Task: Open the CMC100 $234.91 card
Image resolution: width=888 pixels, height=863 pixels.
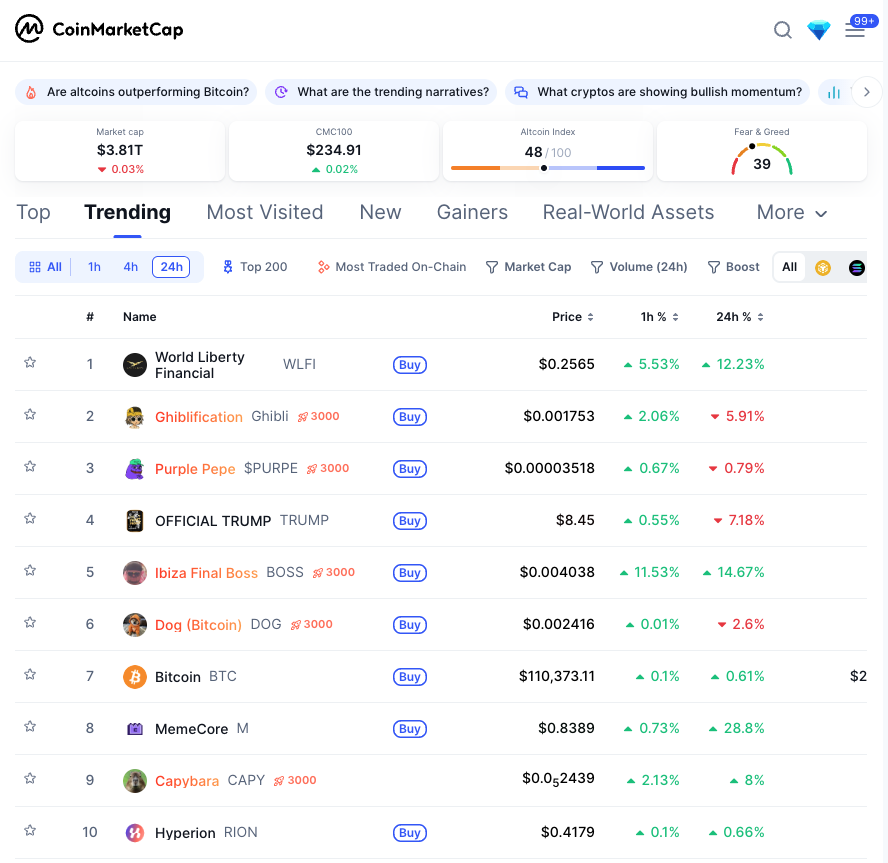Action: pyautogui.click(x=334, y=151)
